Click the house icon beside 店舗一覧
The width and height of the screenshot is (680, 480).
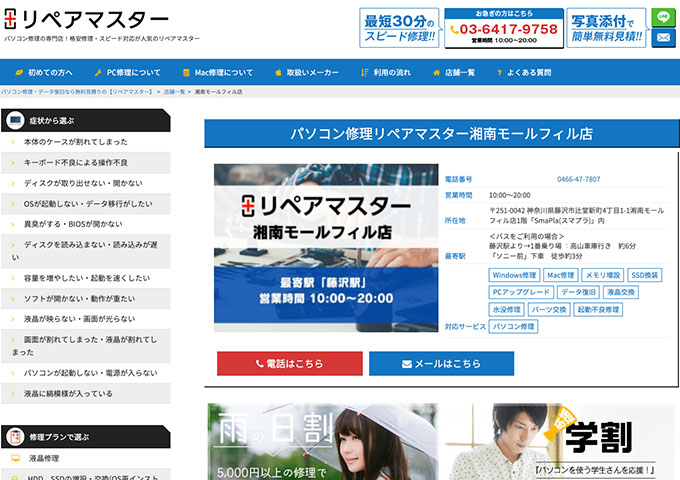coord(436,72)
